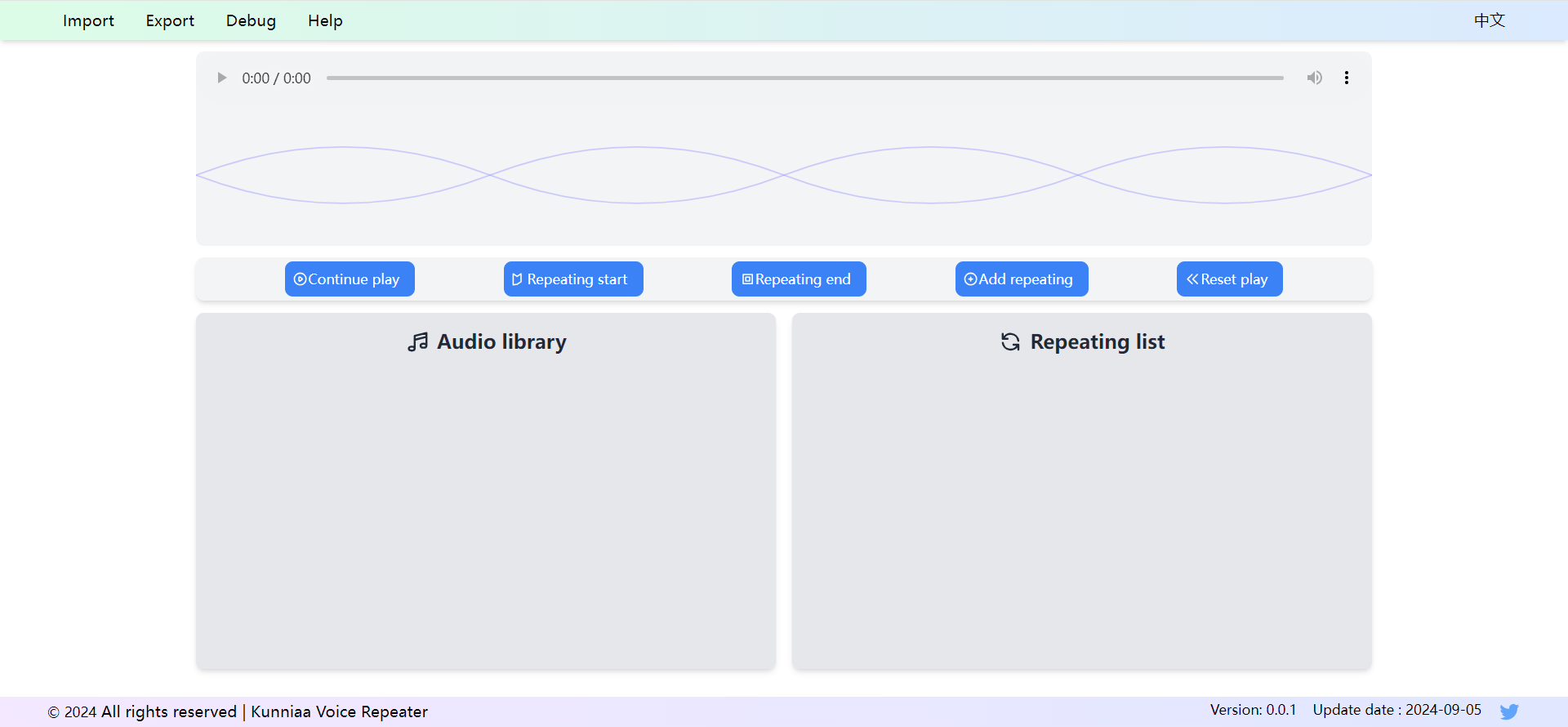Switch language to 中文

point(1490,20)
